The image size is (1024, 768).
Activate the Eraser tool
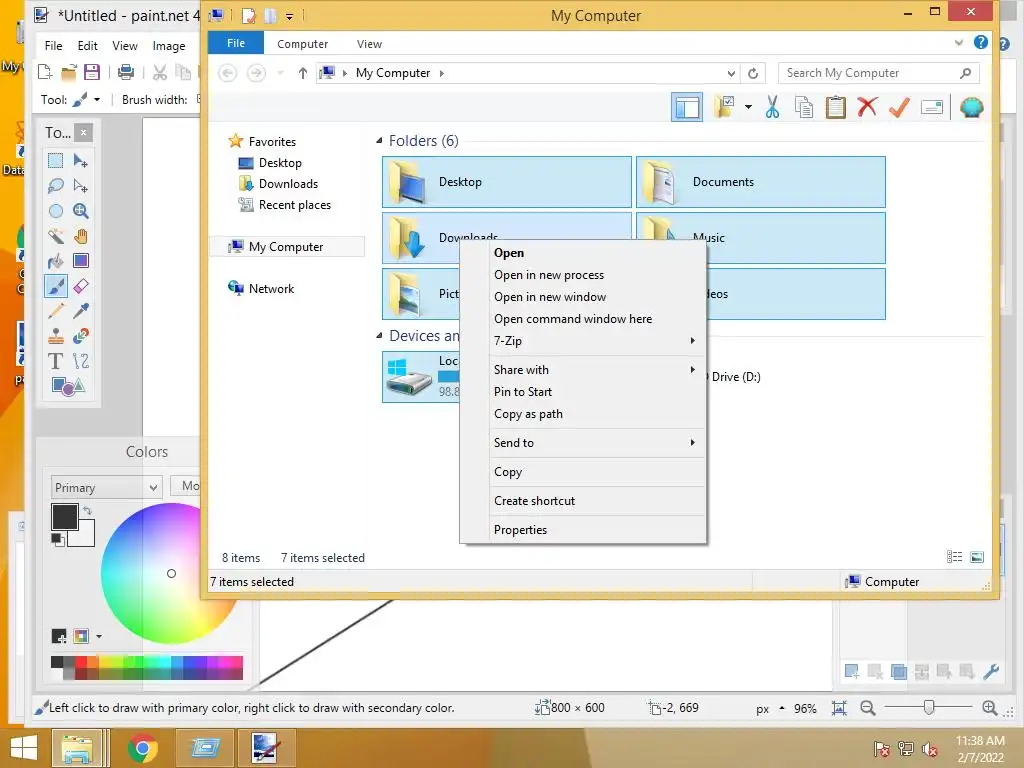pos(81,286)
